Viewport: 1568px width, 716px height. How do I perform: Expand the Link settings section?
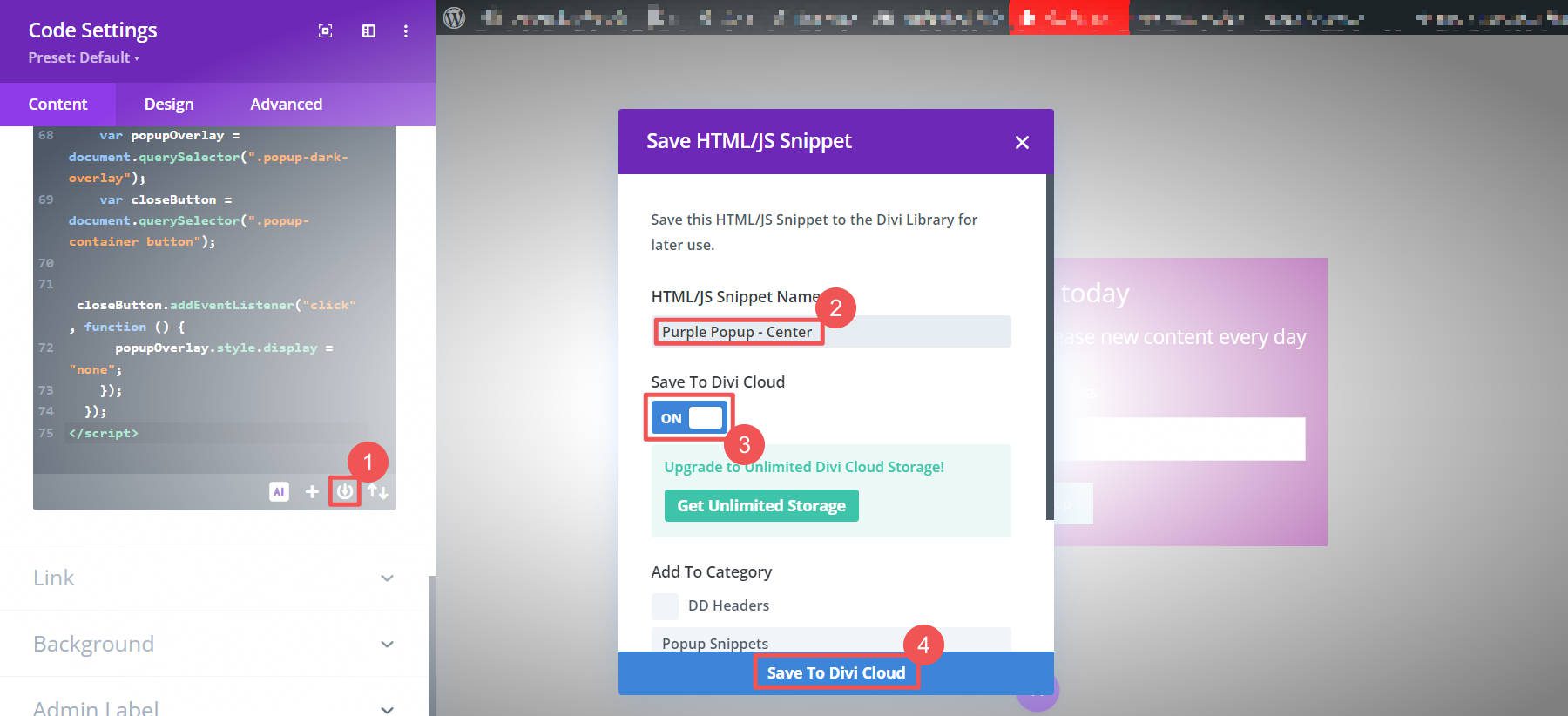213,578
